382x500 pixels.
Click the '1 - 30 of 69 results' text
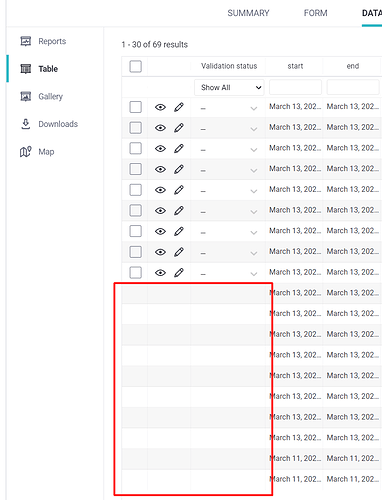tap(155, 44)
